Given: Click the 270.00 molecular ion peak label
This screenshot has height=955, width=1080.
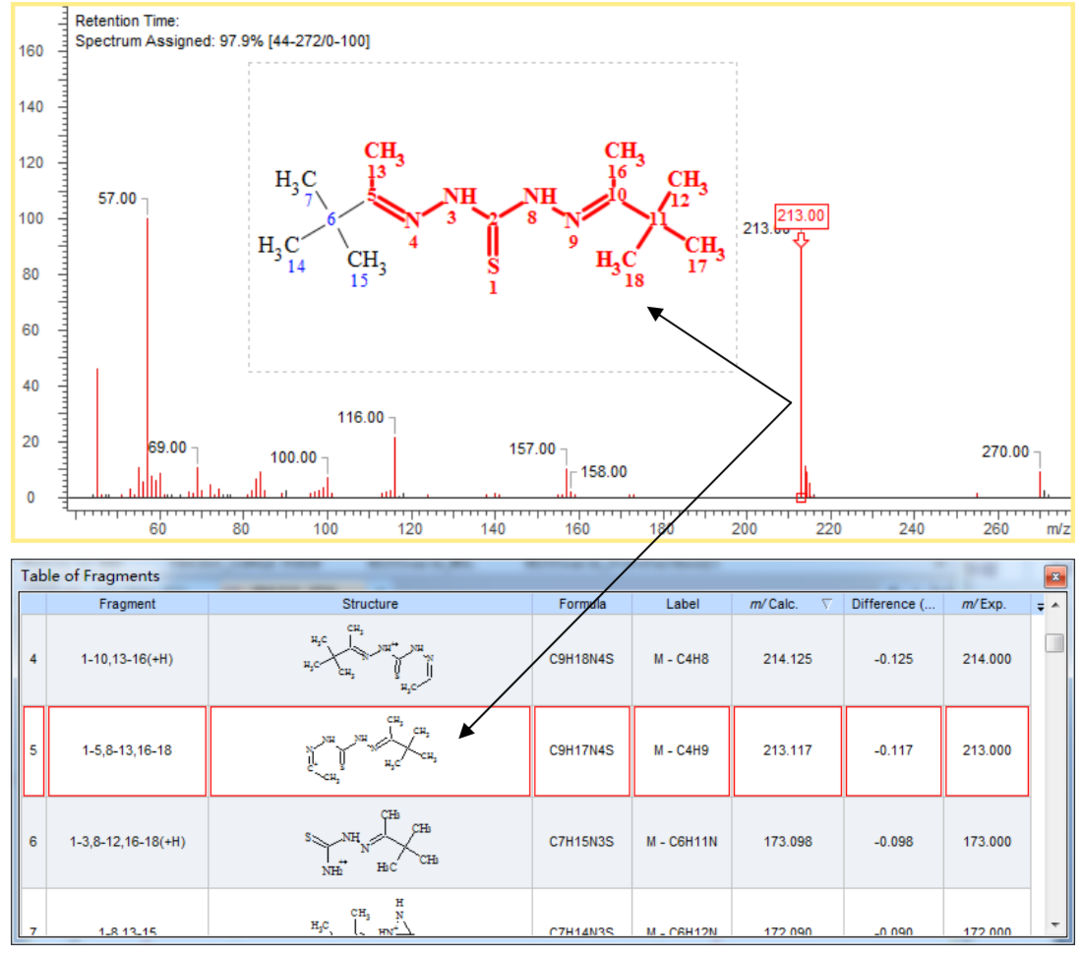Looking at the screenshot, I should coord(1006,452).
